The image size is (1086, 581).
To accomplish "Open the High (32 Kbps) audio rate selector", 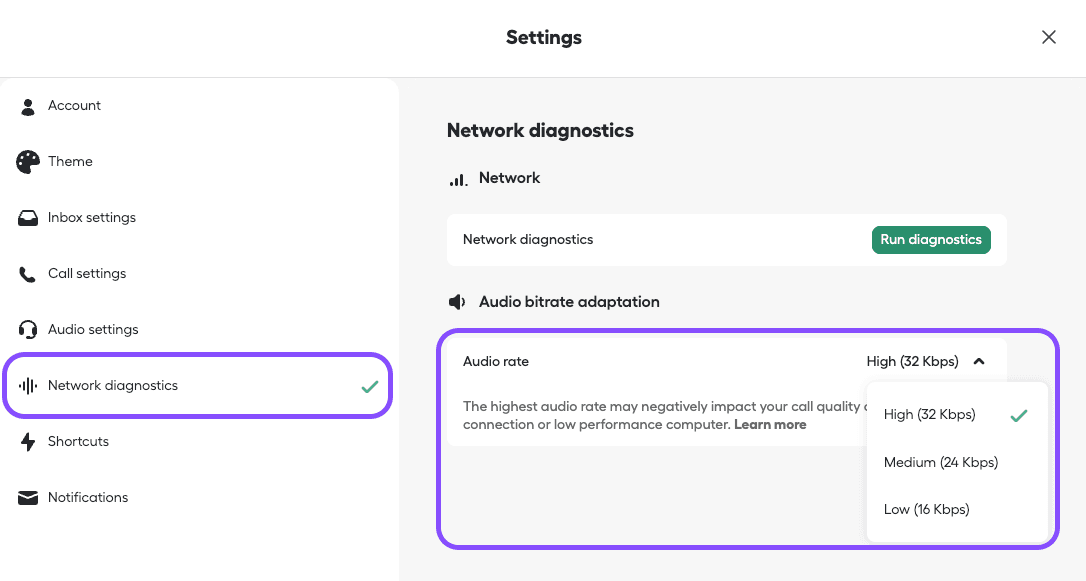I will tap(913, 360).
